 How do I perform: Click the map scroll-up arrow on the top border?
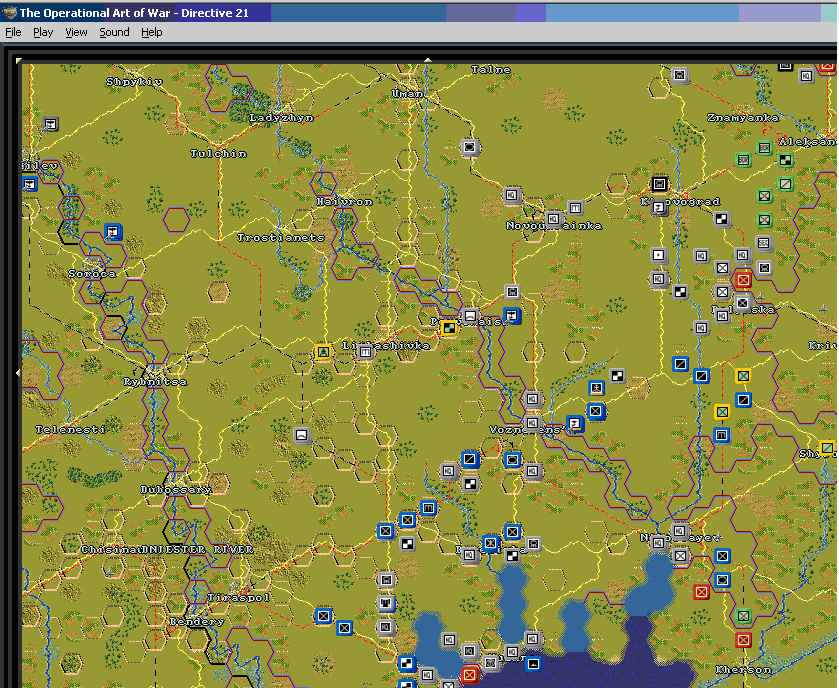point(428,60)
